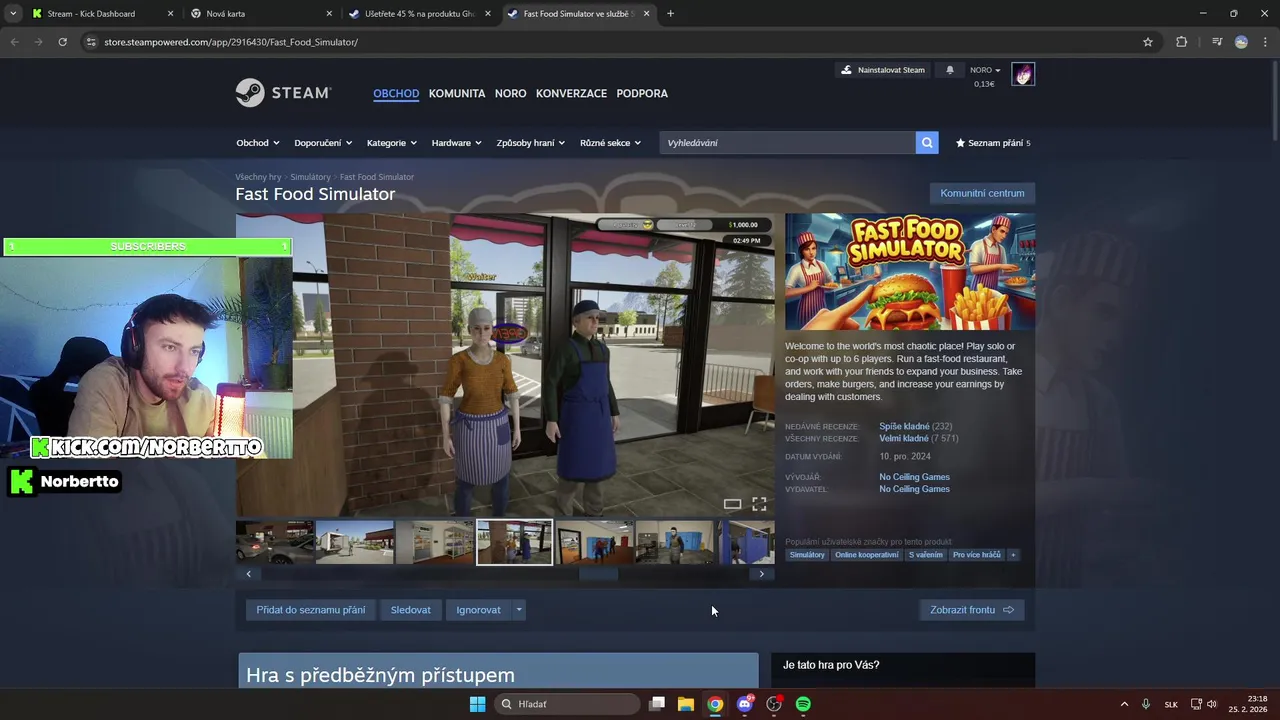
Task: Open Task View in taskbar
Action: point(657,704)
